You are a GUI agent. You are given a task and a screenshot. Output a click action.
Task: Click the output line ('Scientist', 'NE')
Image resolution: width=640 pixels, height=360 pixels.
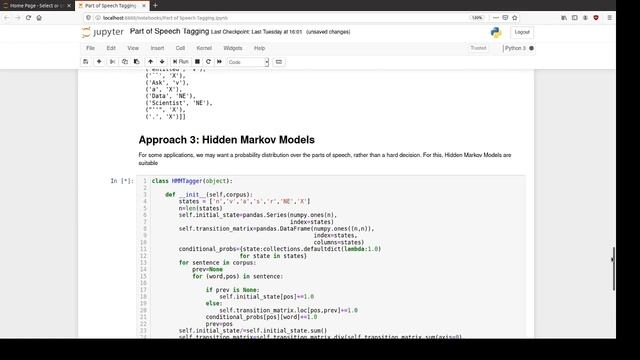click(179, 103)
